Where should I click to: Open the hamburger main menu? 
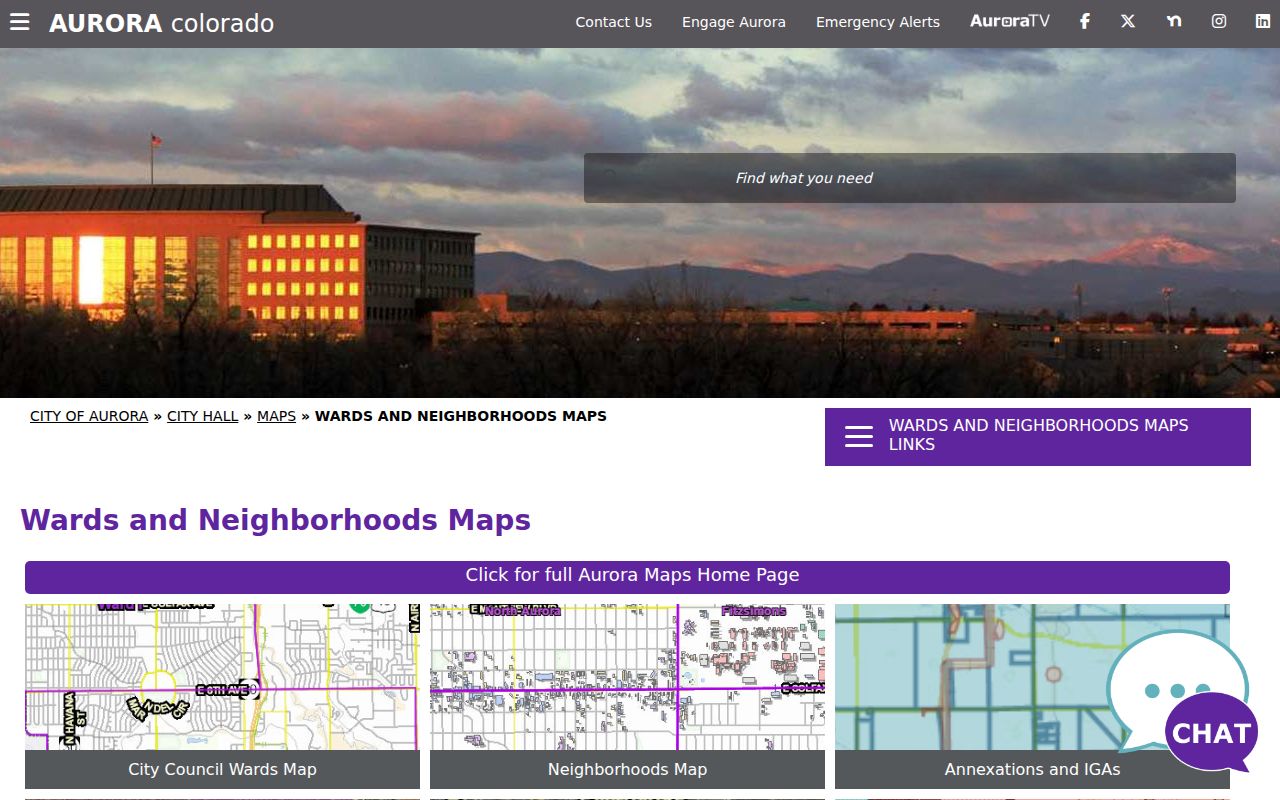click(x=20, y=22)
